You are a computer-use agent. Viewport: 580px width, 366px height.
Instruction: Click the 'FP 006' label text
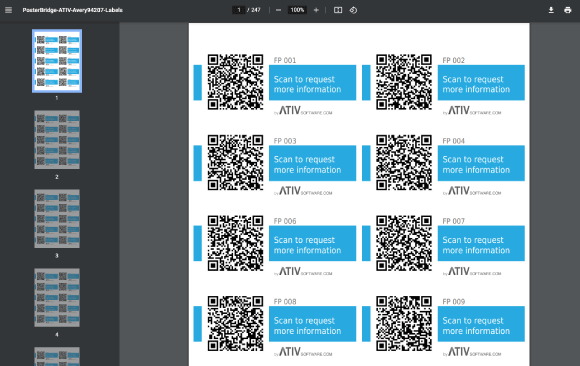pyautogui.click(x=285, y=221)
